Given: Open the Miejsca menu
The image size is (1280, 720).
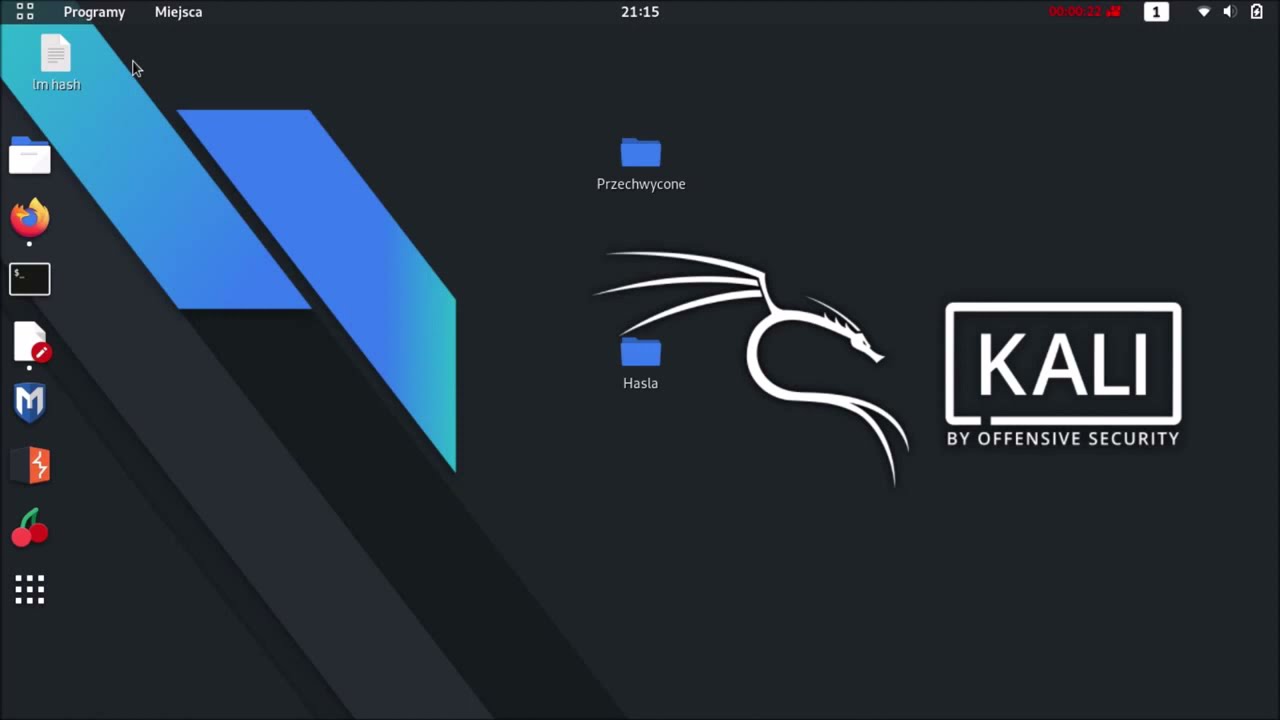Looking at the screenshot, I should [178, 12].
